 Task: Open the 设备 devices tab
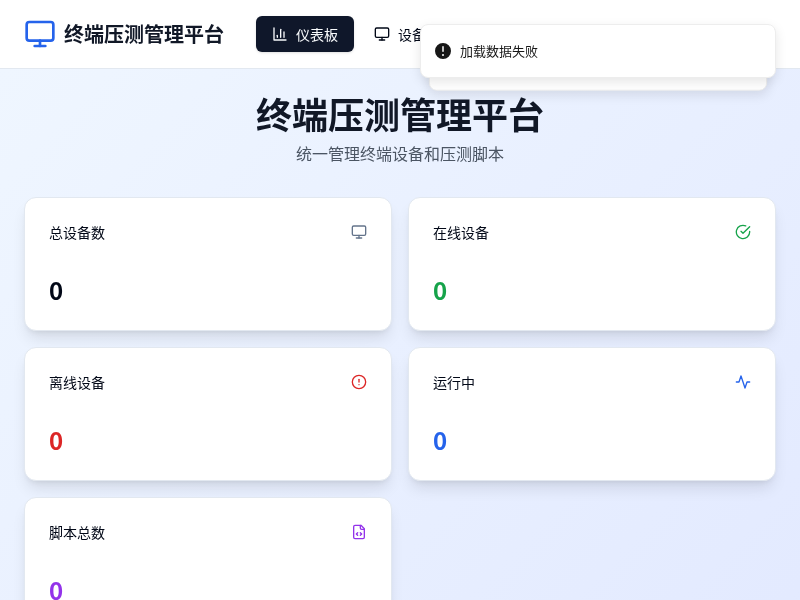pos(398,34)
